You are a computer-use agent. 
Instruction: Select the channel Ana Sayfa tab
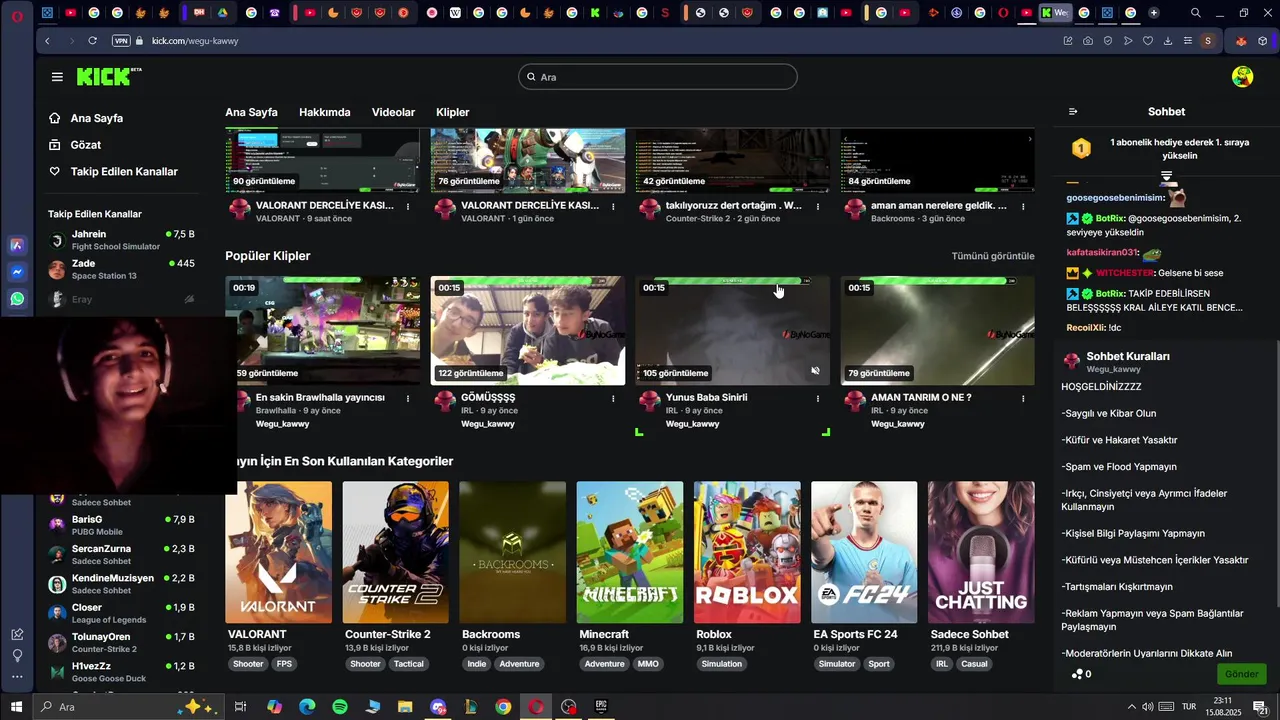pyautogui.click(x=251, y=112)
